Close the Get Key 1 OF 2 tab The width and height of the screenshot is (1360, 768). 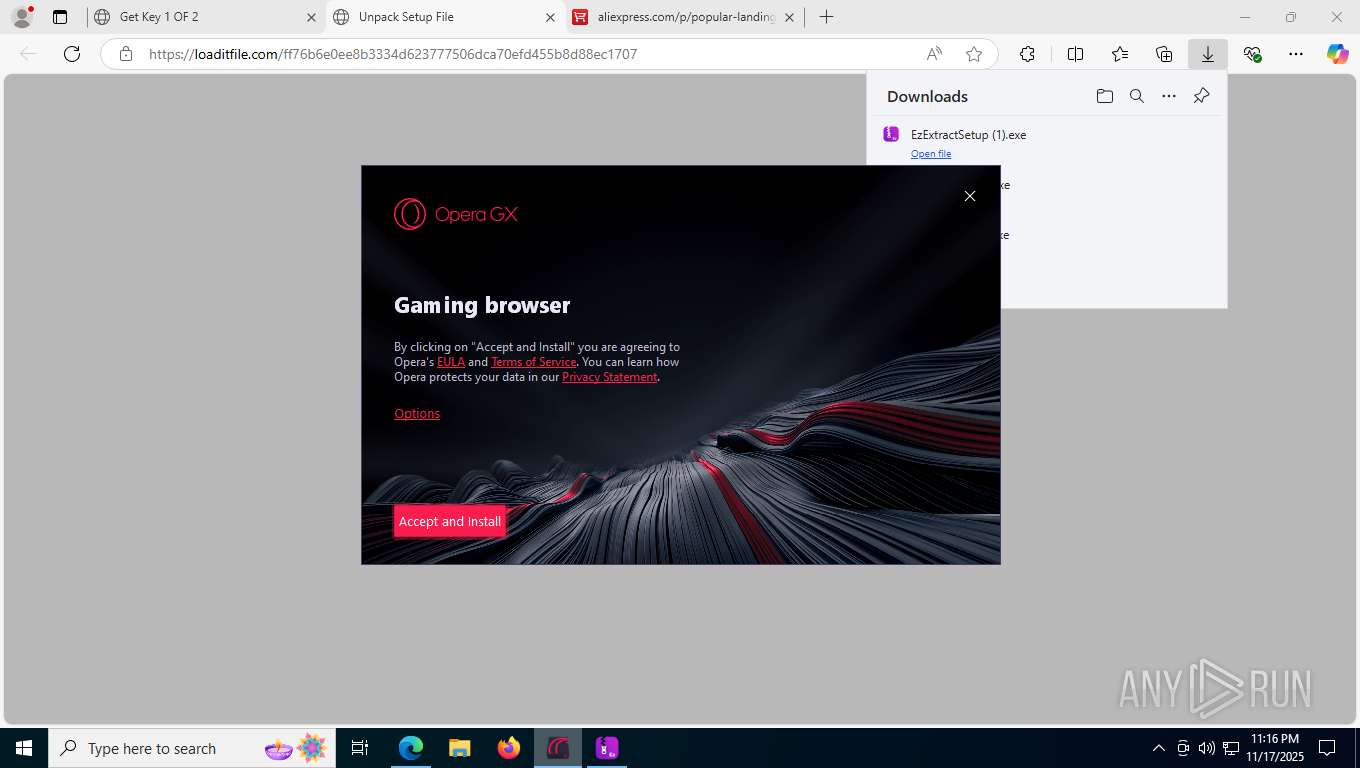pyautogui.click(x=311, y=17)
